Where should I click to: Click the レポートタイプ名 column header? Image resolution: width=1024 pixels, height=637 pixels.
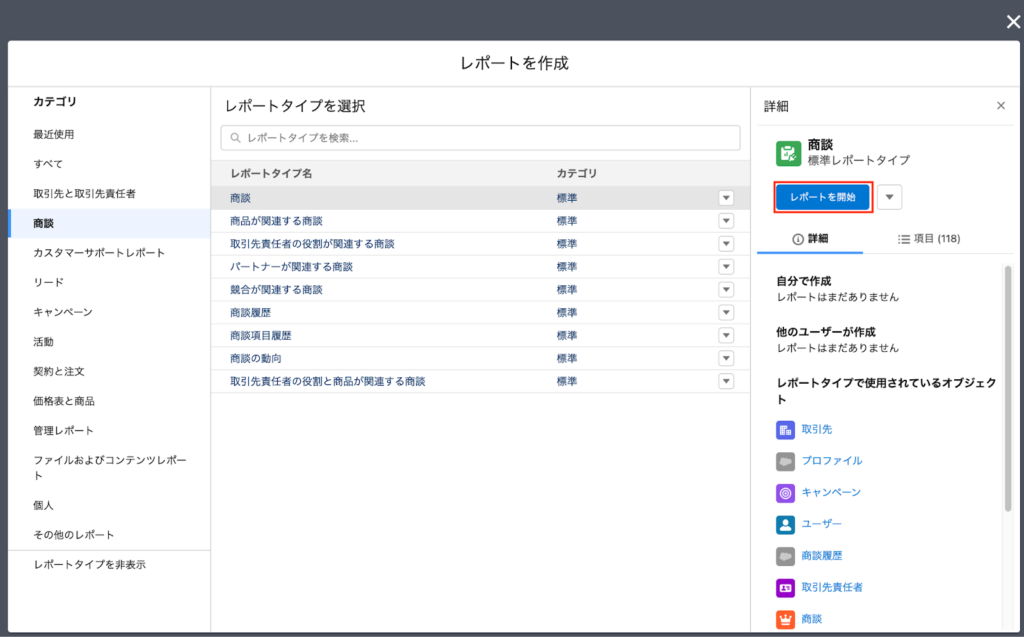pos(271,173)
